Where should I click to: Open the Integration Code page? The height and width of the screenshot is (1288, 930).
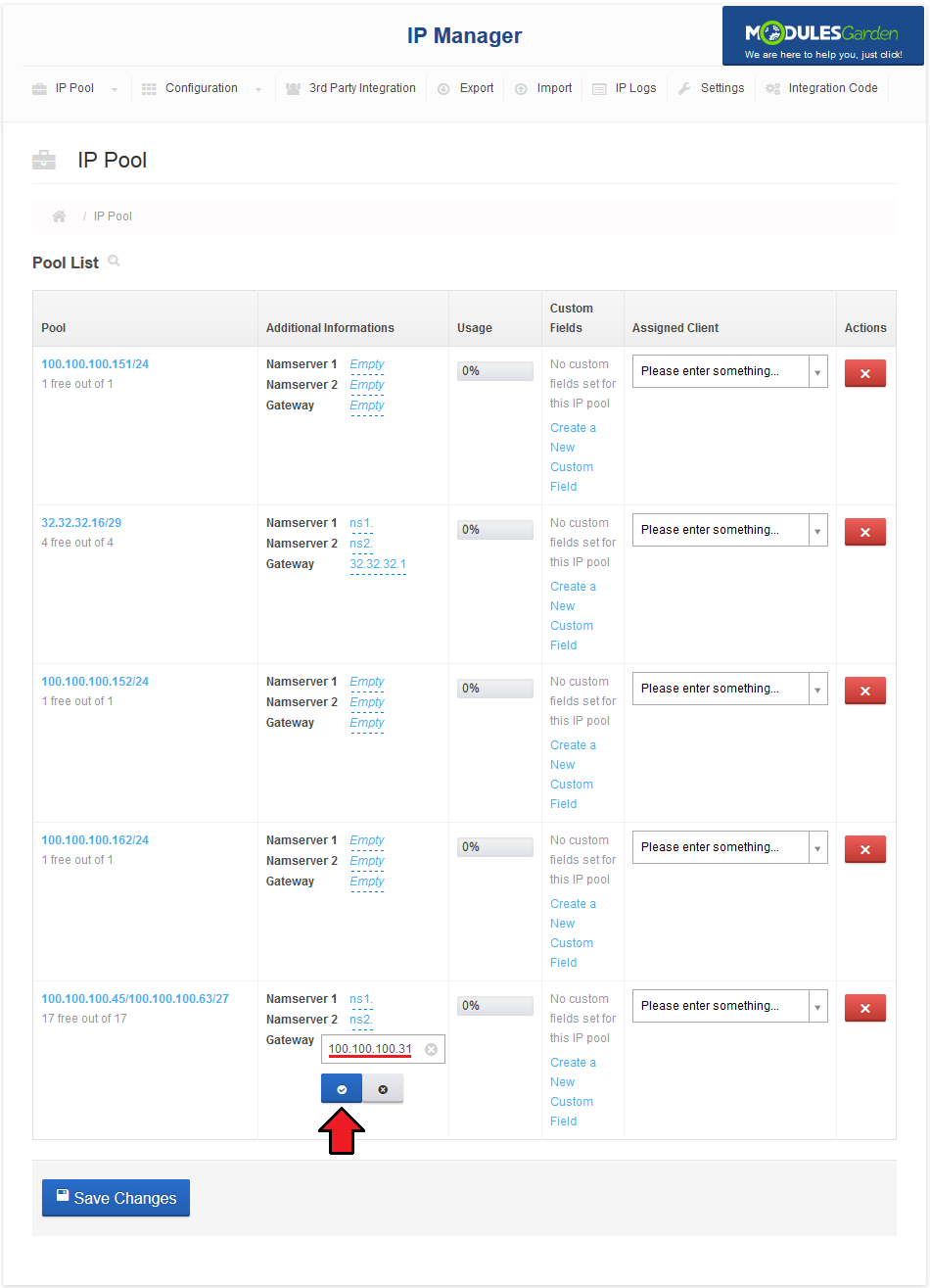[833, 88]
